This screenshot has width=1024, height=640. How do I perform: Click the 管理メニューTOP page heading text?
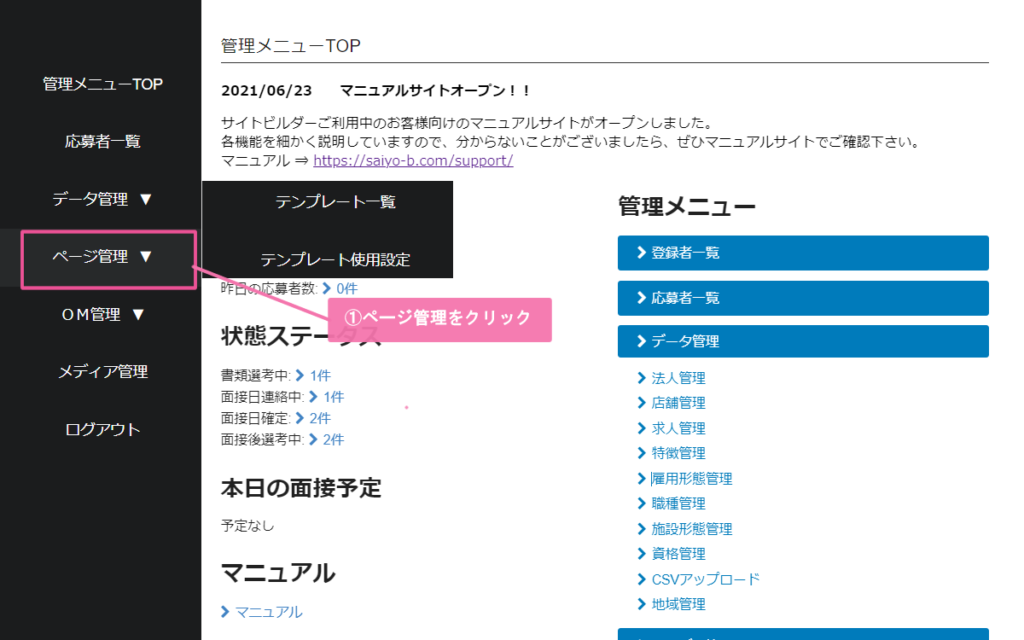coord(291,46)
